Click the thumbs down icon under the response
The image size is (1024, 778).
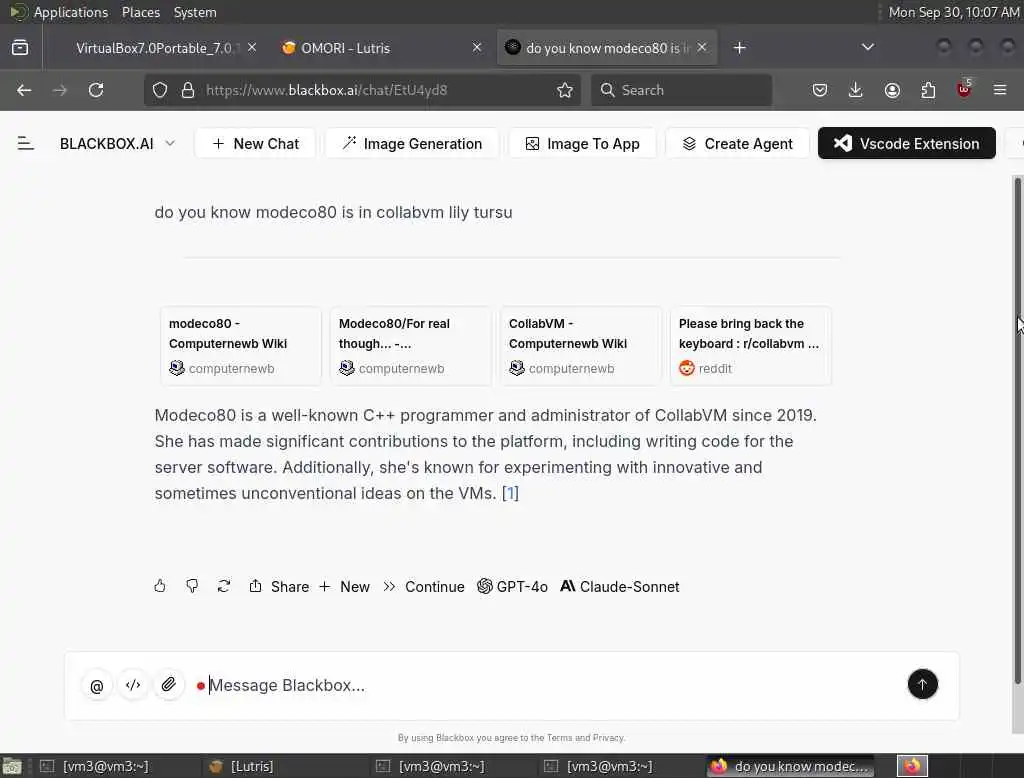[x=192, y=586]
